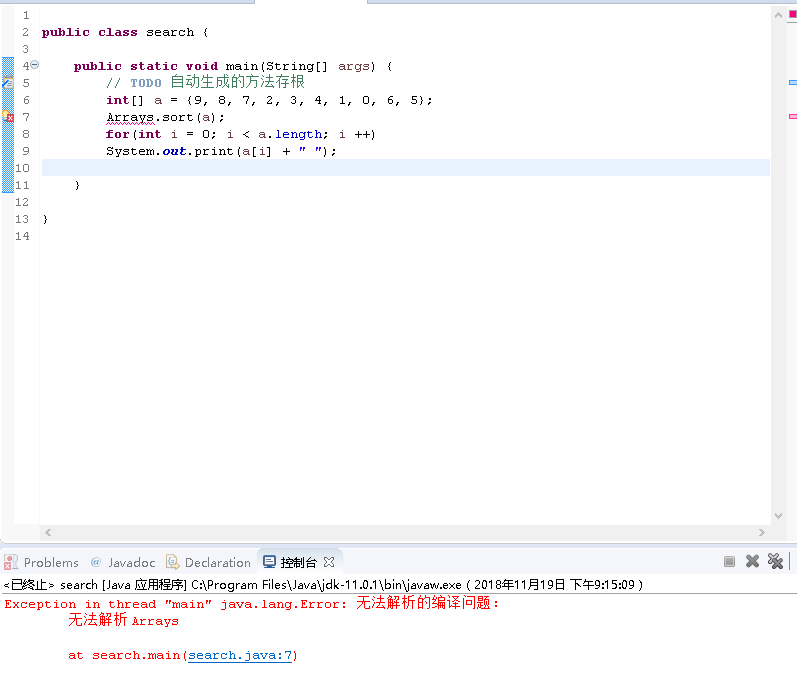Click the '无法解析 Arrays' error message
This screenshot has height=699, width=797.
coord(124,620)
